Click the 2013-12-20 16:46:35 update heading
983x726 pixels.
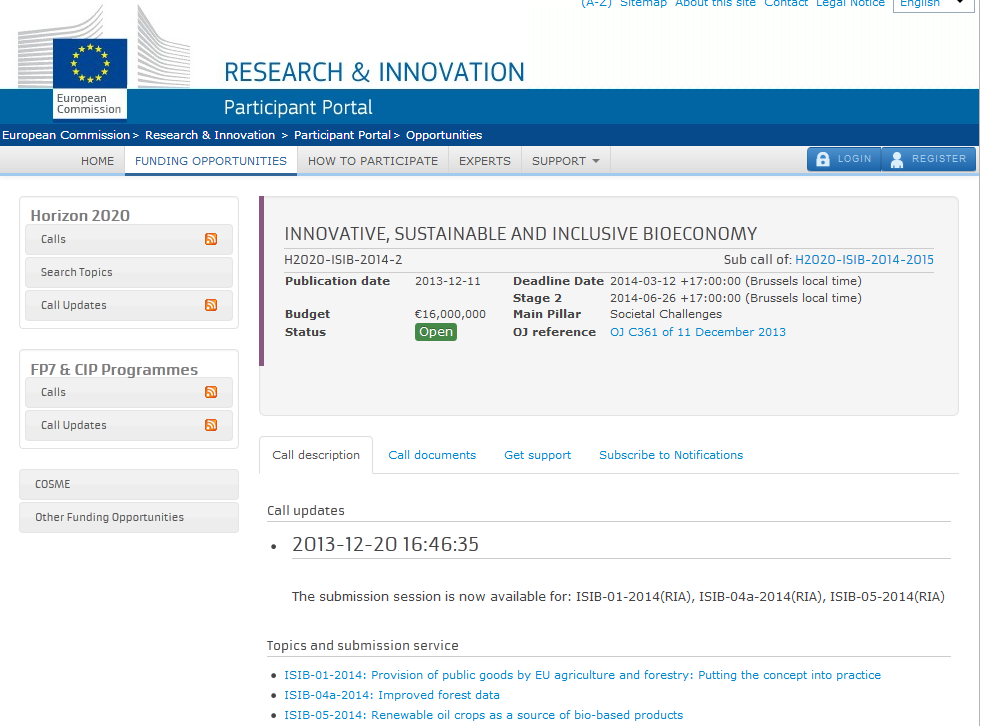coord(386,544)
